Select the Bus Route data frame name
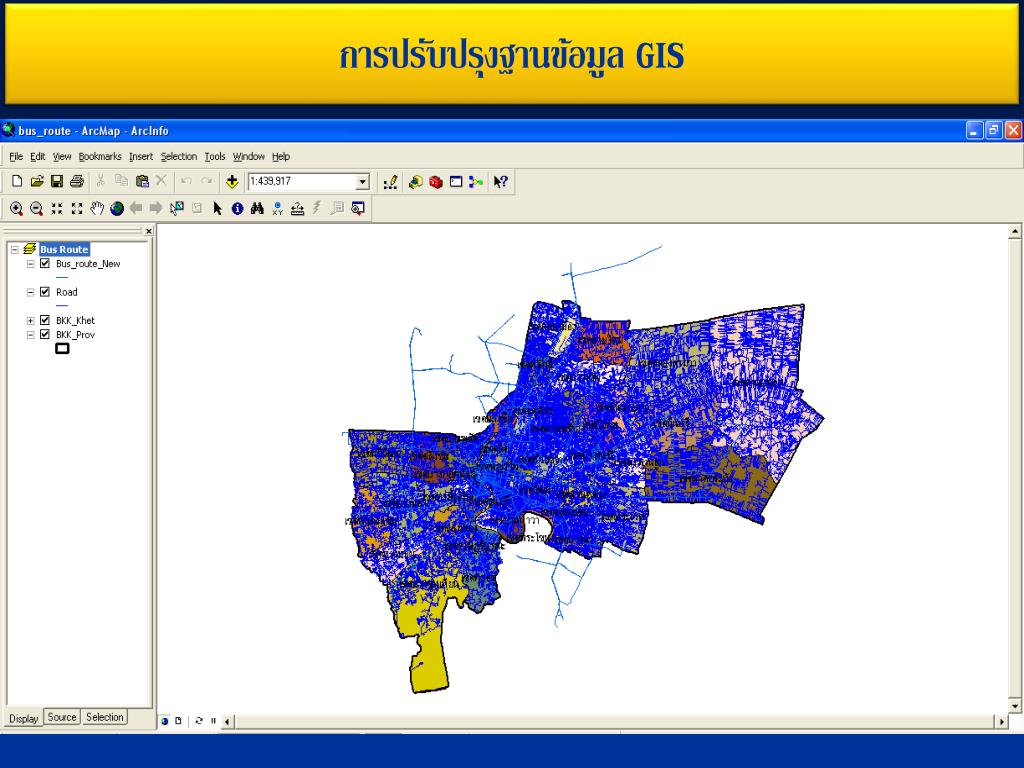Image resolution: width=1024 pixels, height=768 pixels. click(64, 249)
